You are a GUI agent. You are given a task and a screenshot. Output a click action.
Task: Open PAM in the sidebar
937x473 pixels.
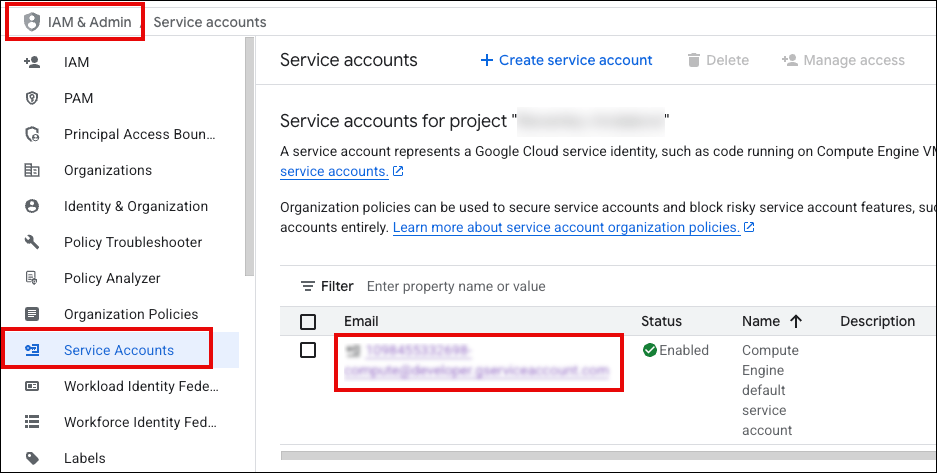coord(78,98)
